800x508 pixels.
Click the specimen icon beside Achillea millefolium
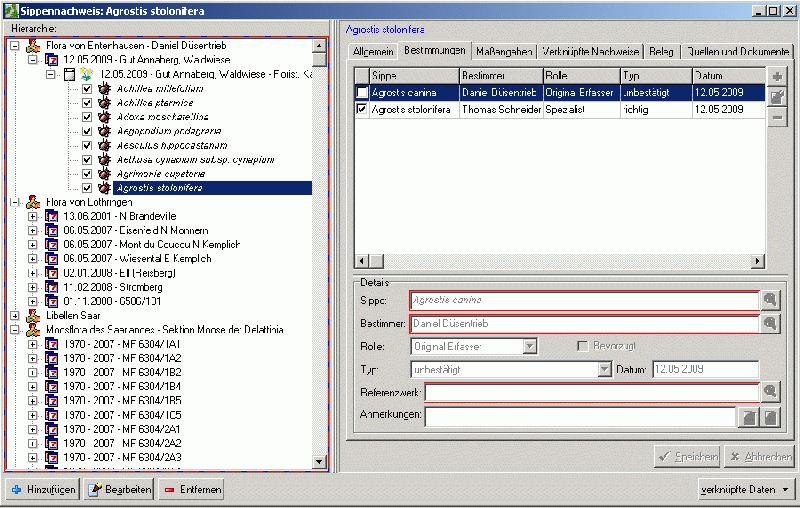(104, 89)
